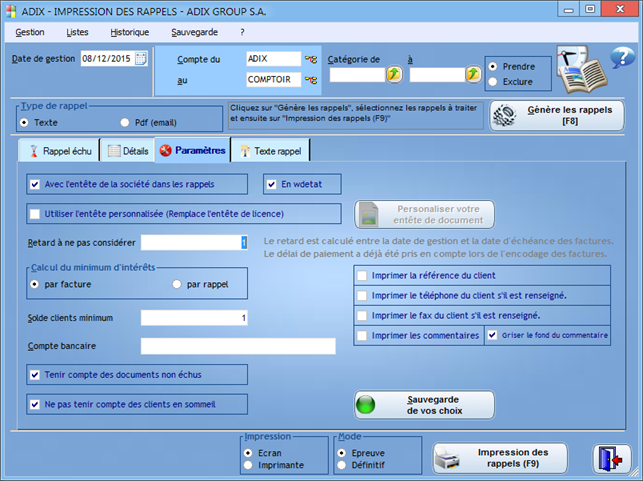
Task: Open help via the blue question mark bubble
Action: click(x=622, y=57)
